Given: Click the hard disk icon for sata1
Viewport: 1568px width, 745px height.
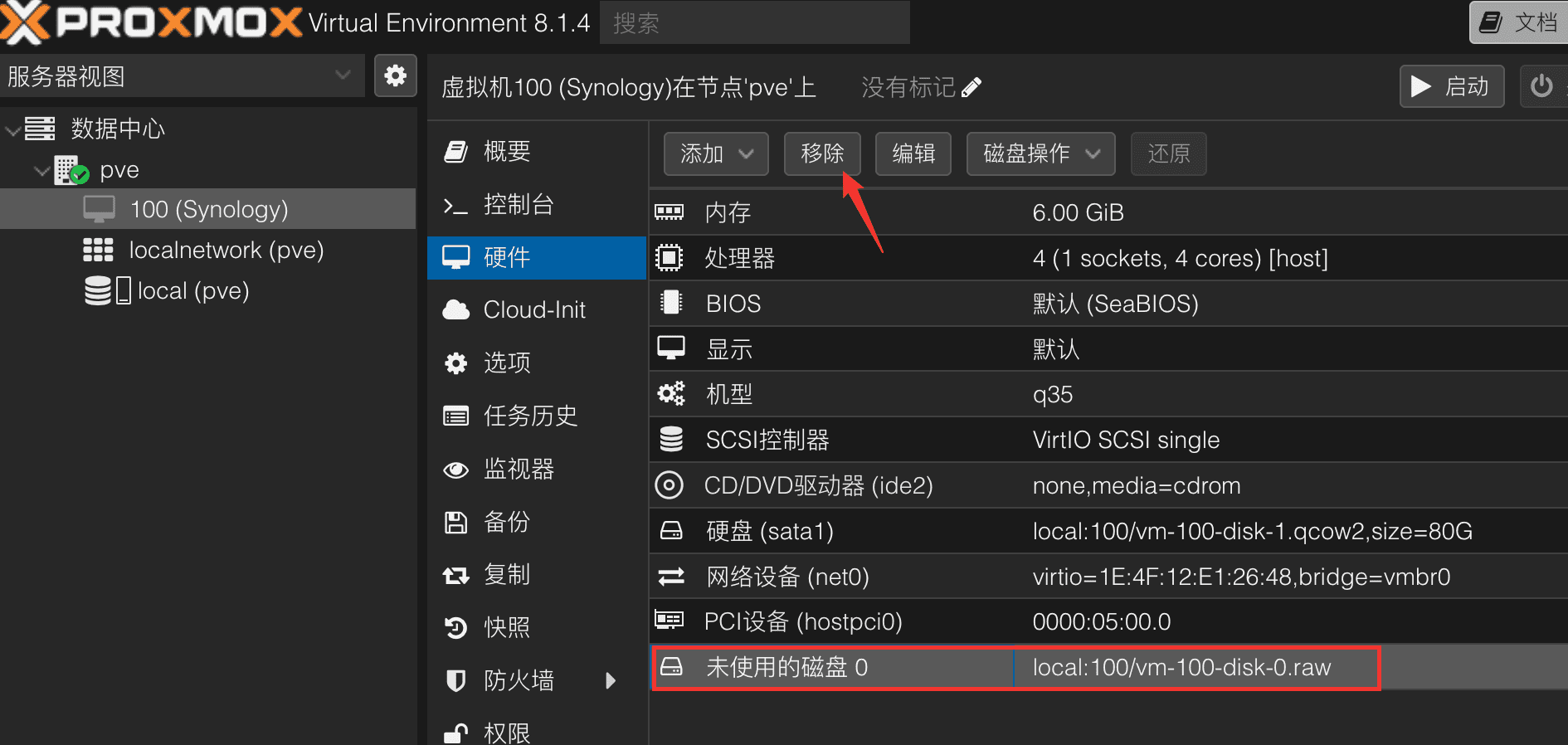Looking at the screenshot, I should click(671, 530).
